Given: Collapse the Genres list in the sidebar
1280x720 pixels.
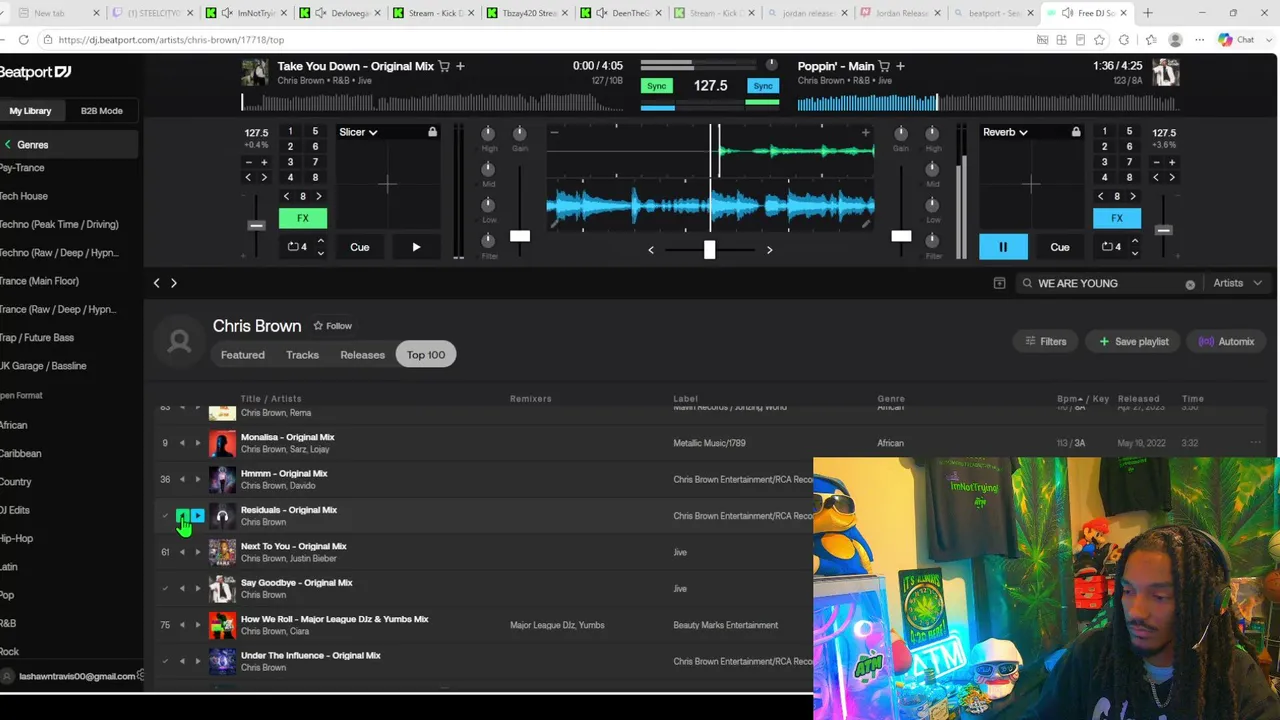Looking at the screenshot, I should coord(8,145).
